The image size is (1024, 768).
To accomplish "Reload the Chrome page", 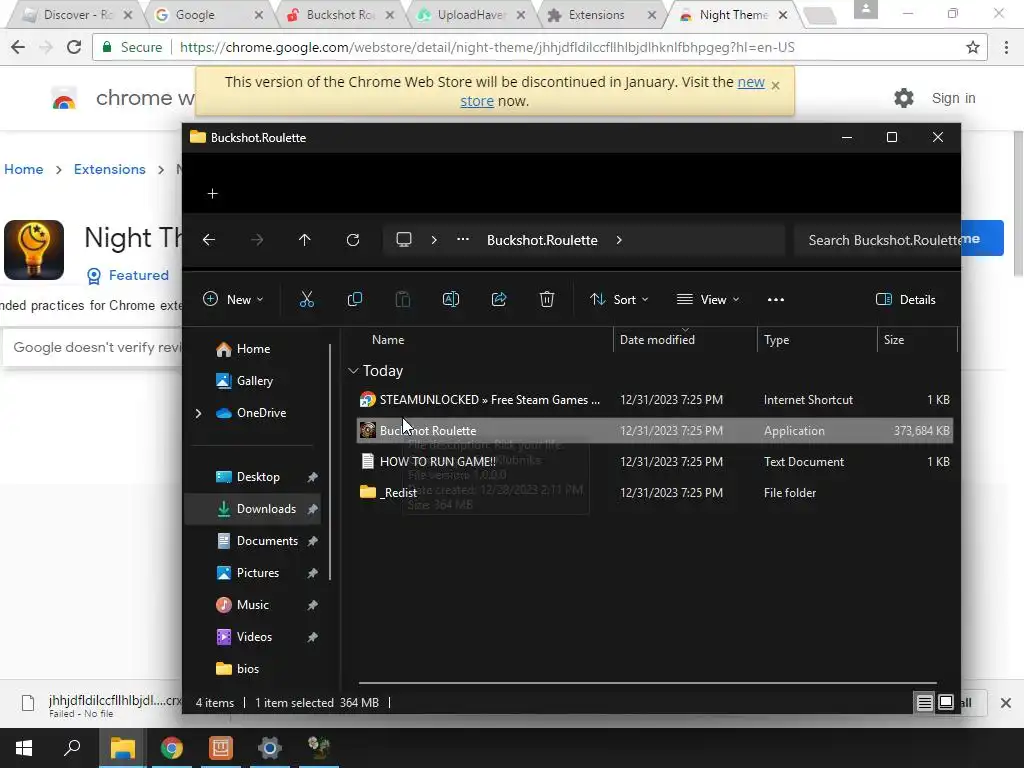I will pyautogui.click(x=74, y=47).
